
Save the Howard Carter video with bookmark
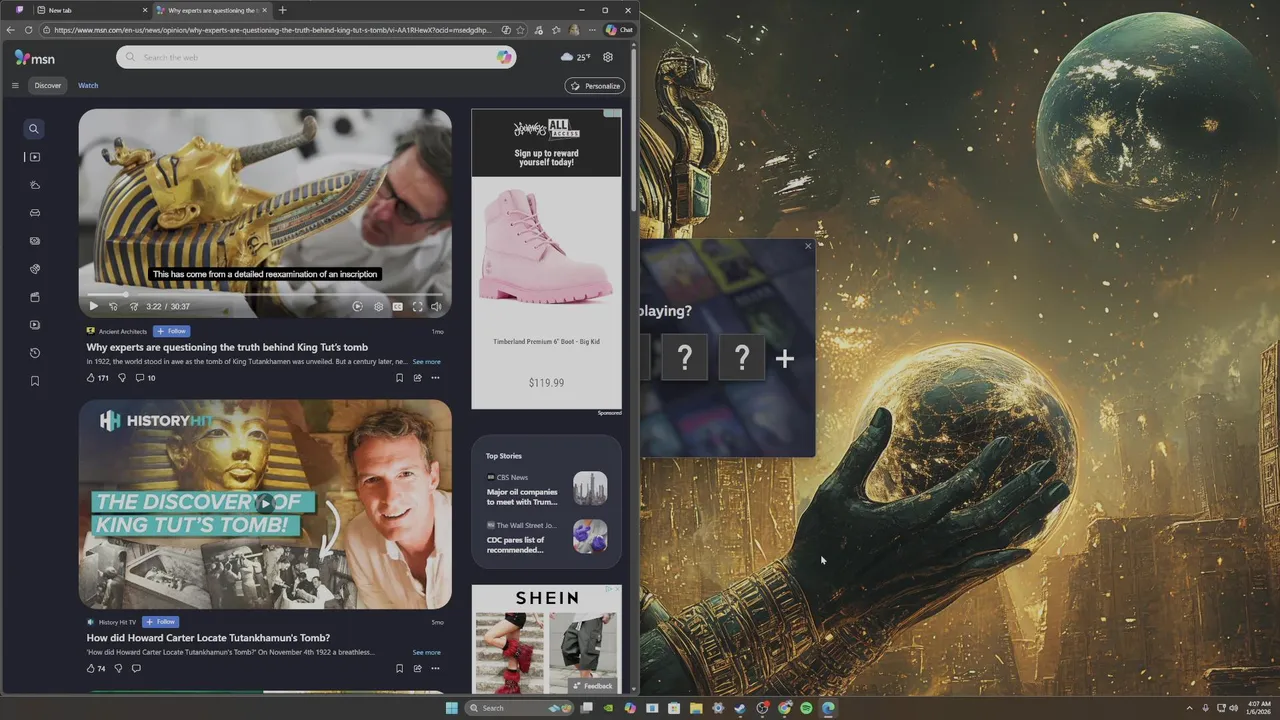(399, 668)
